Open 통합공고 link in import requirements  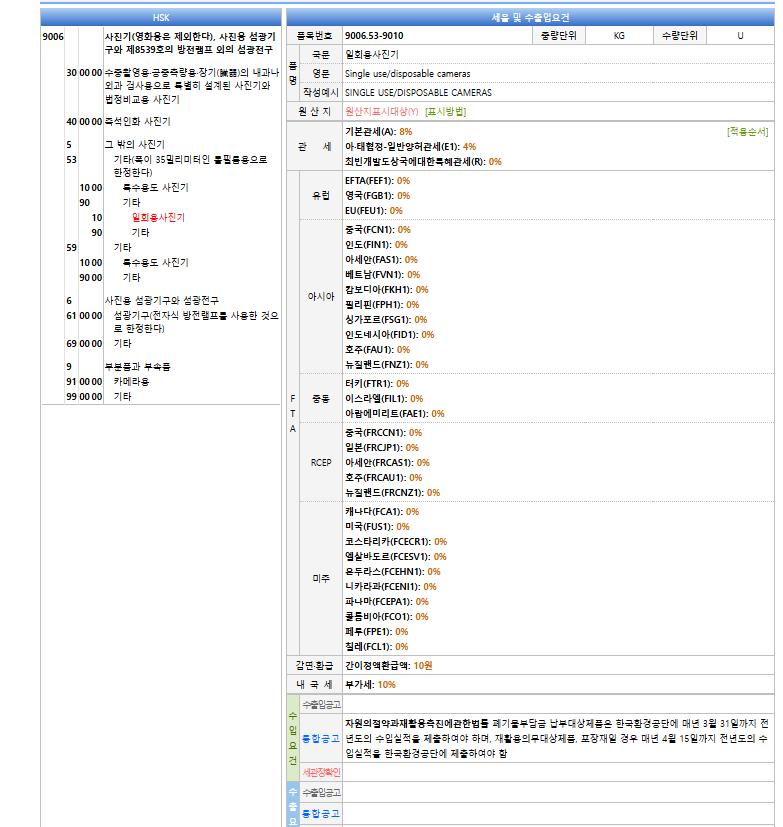point(321,738)
